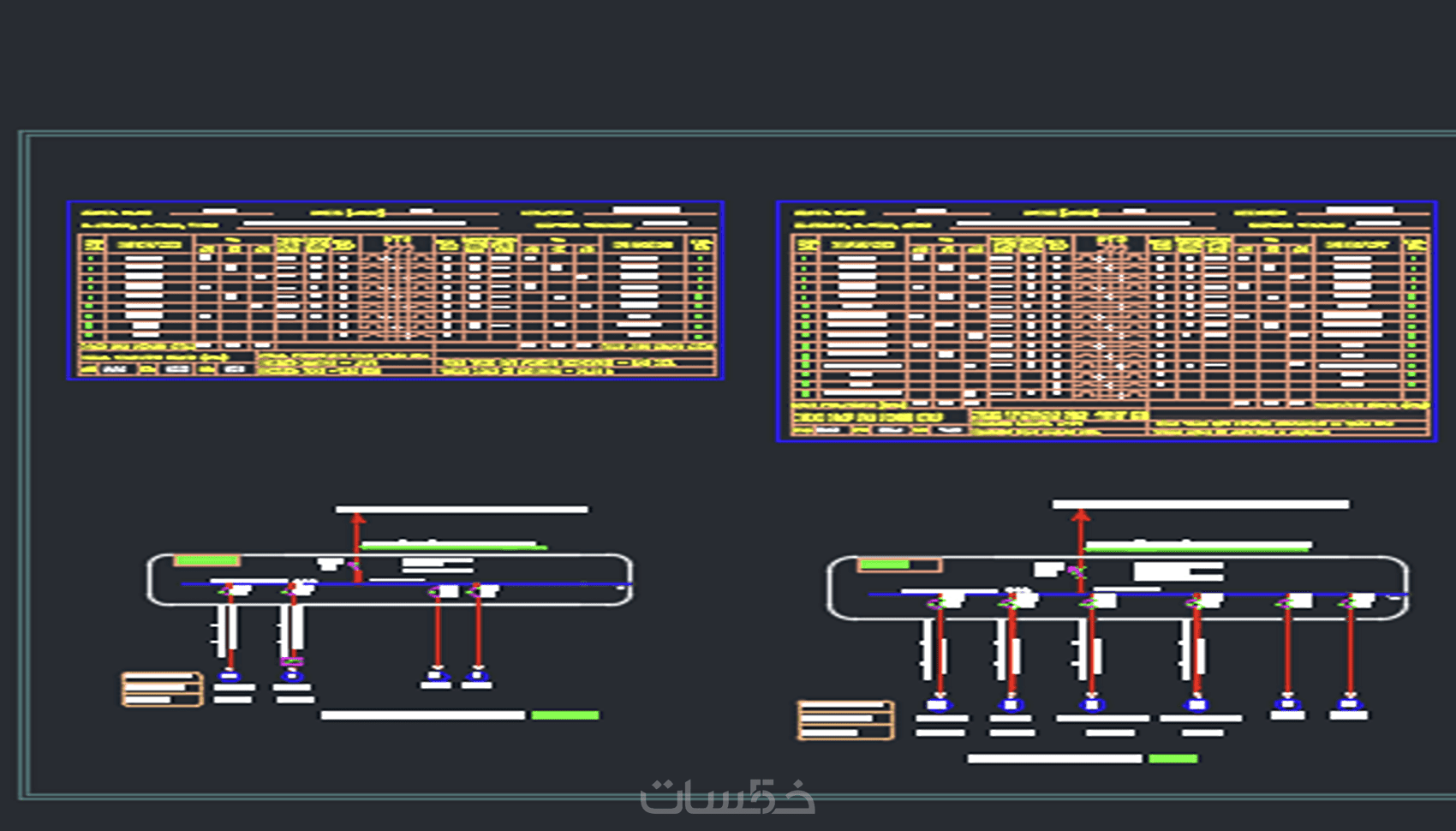Click the orange legend box beside the six-feeder diagram
This screenshot has width=1456, height=831.
(x=845, y=720)
